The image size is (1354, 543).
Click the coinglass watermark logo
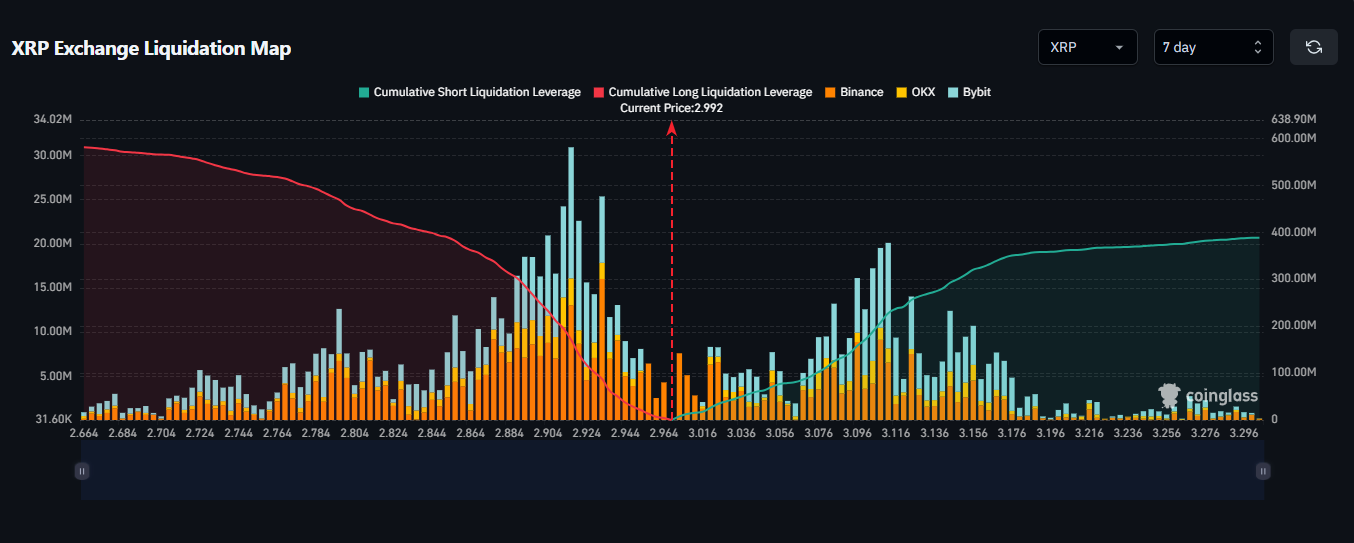tap(1208, 396)
